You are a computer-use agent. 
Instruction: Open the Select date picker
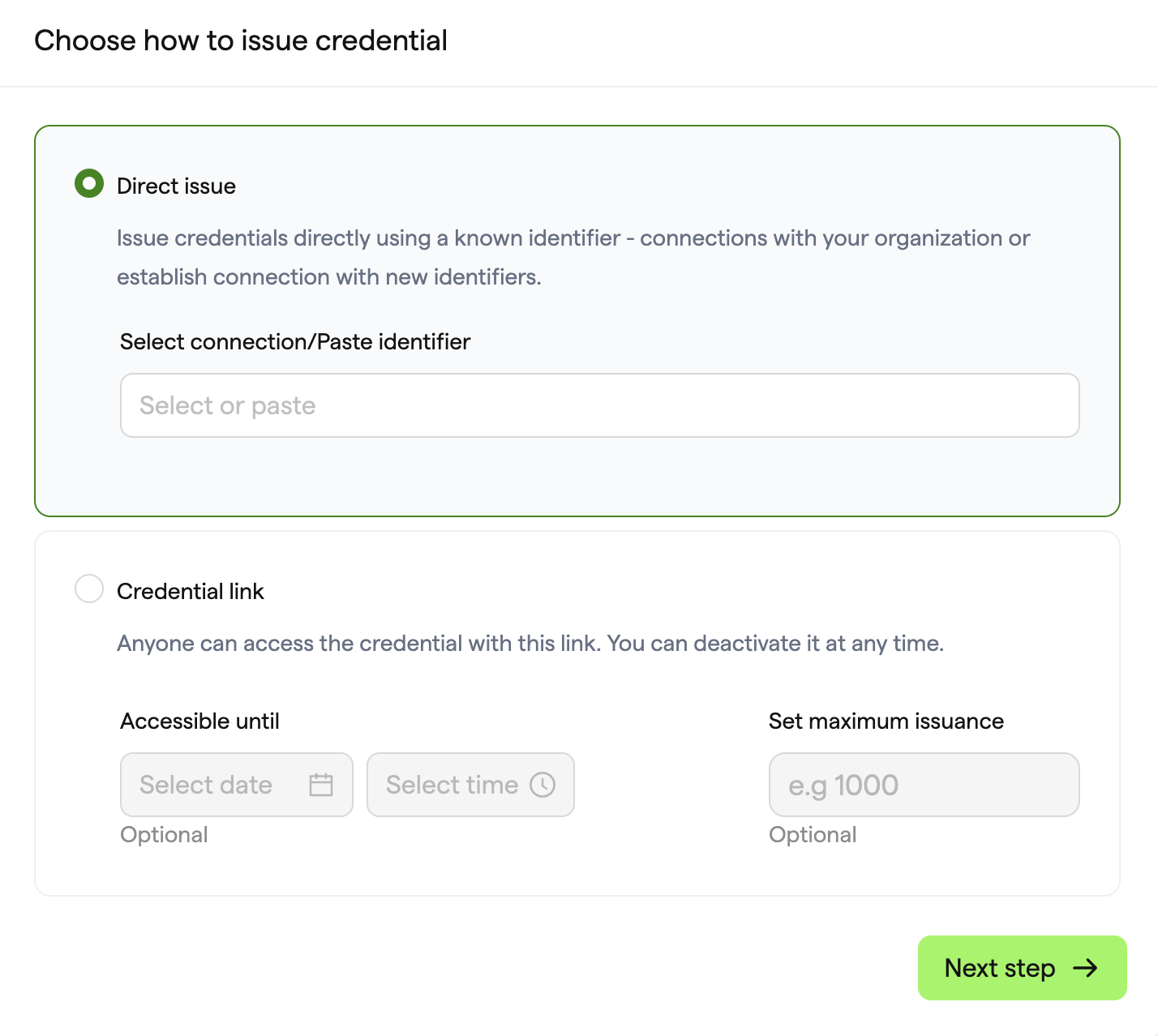click(x=237, y=785)
